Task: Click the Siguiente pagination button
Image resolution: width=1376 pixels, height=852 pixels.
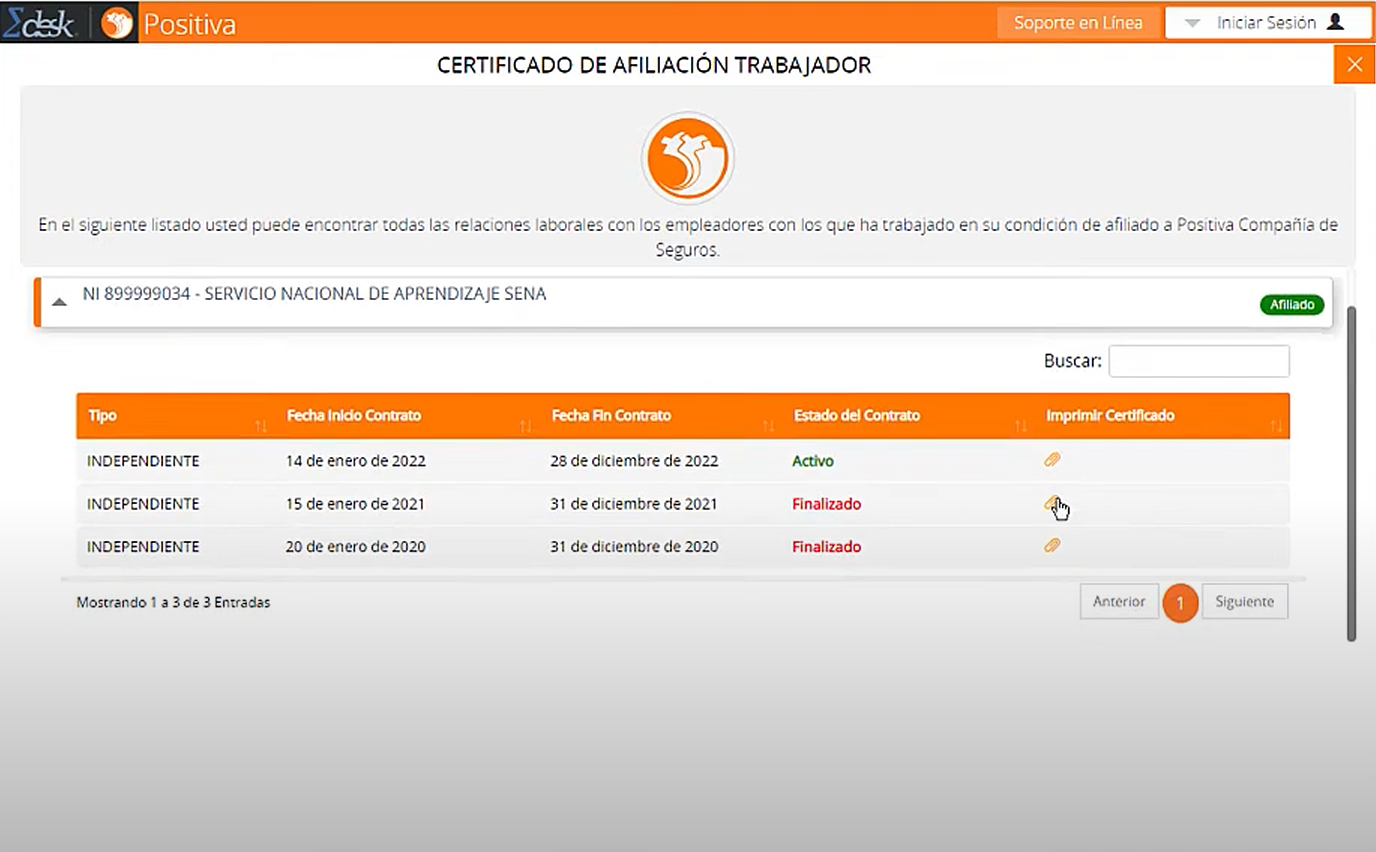Action: click(x=1243, y=601)
